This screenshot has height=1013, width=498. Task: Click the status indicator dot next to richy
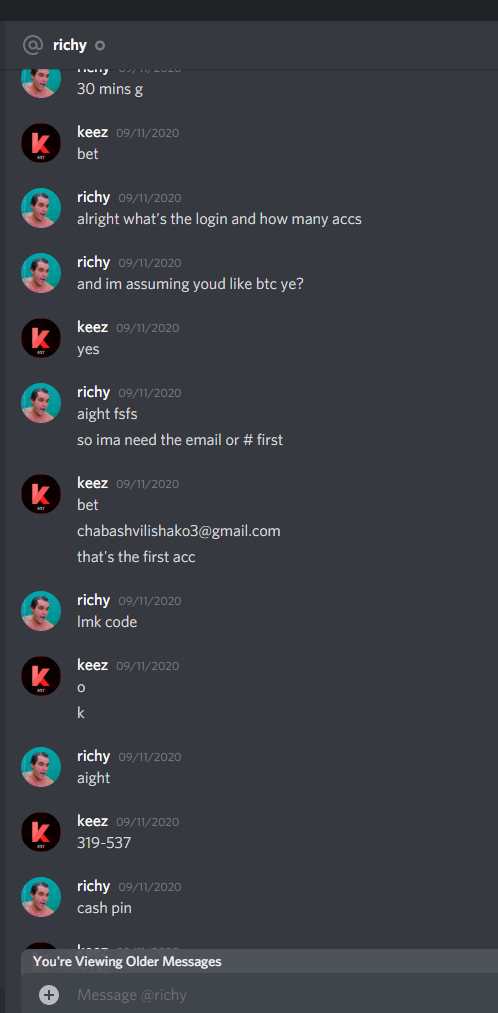tap(99, 45)
